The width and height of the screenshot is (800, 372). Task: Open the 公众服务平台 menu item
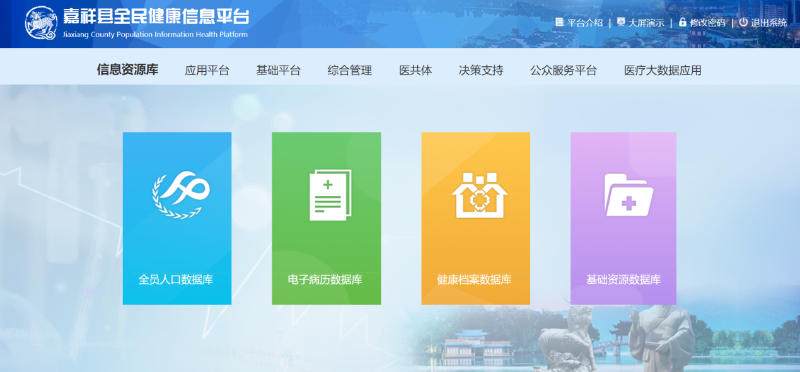tap(563, 70)
